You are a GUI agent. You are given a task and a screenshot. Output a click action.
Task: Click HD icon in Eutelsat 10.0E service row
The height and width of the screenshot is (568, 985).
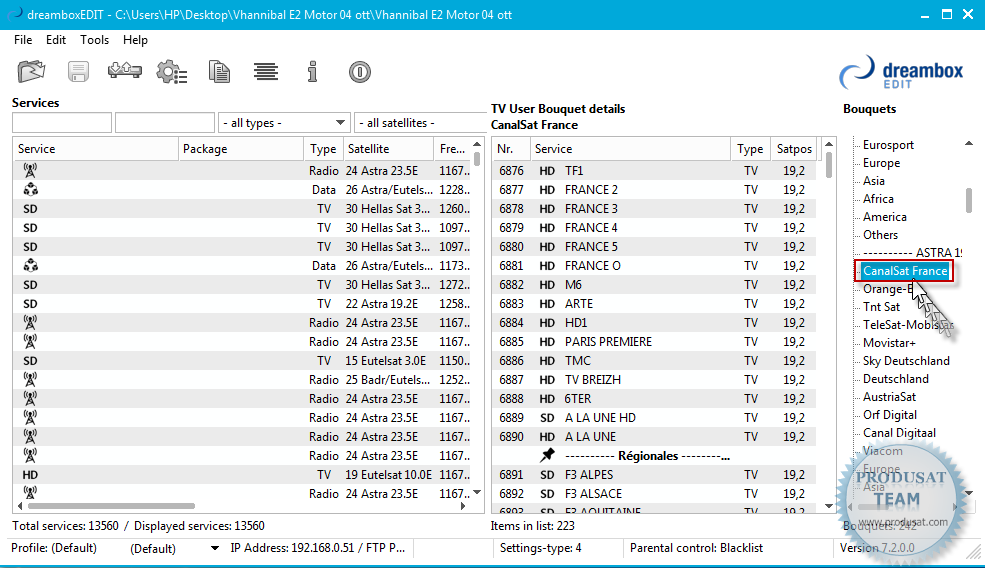pyautogui.click(x=30, y=475)
